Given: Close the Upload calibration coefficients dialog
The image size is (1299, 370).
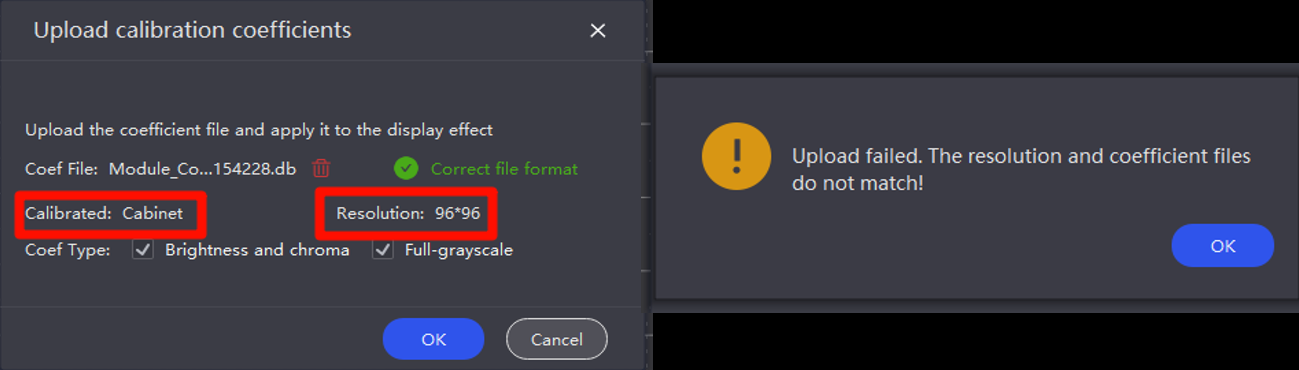Looking at the screenshot, I should pyautogui.click(x=598, y=31).
